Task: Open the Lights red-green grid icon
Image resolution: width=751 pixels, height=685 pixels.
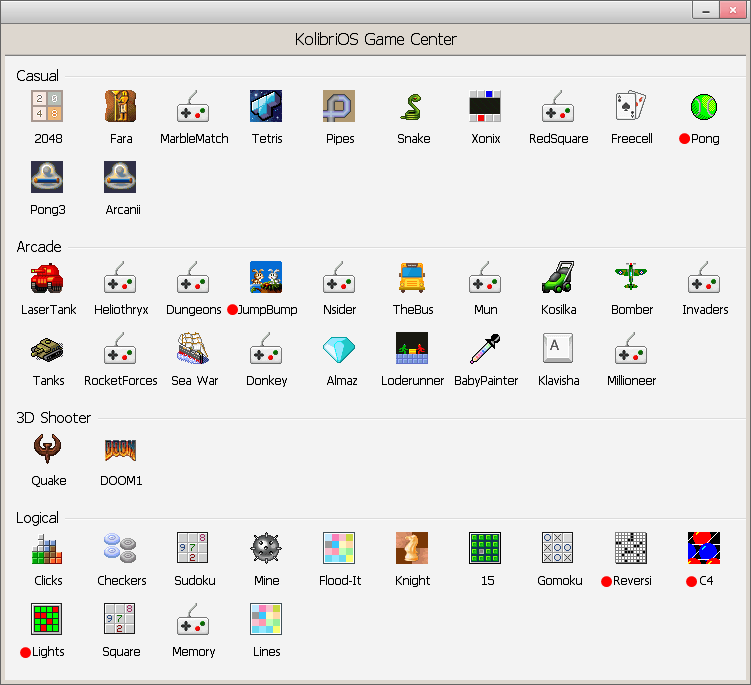Action: pos(47,619)
